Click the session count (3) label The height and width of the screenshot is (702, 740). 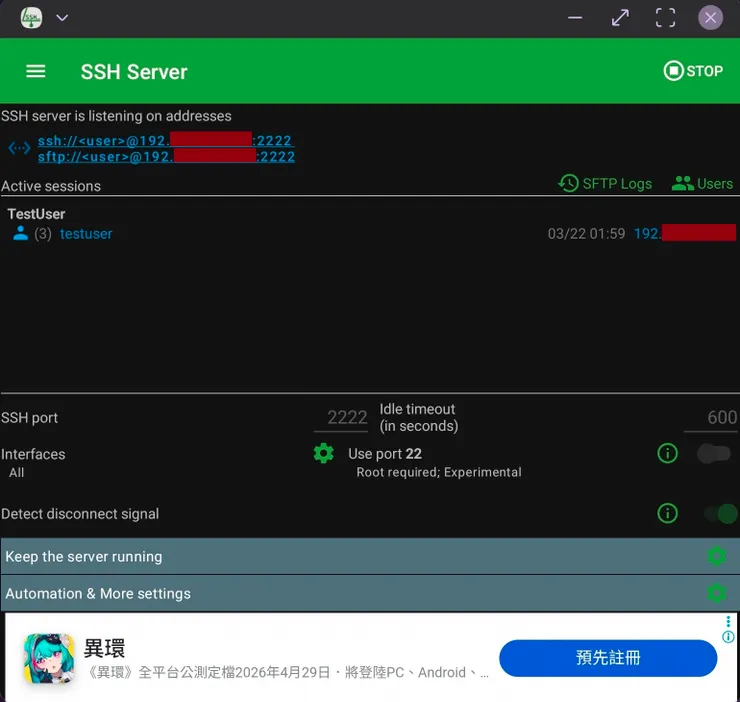click(x=43, y=234)
